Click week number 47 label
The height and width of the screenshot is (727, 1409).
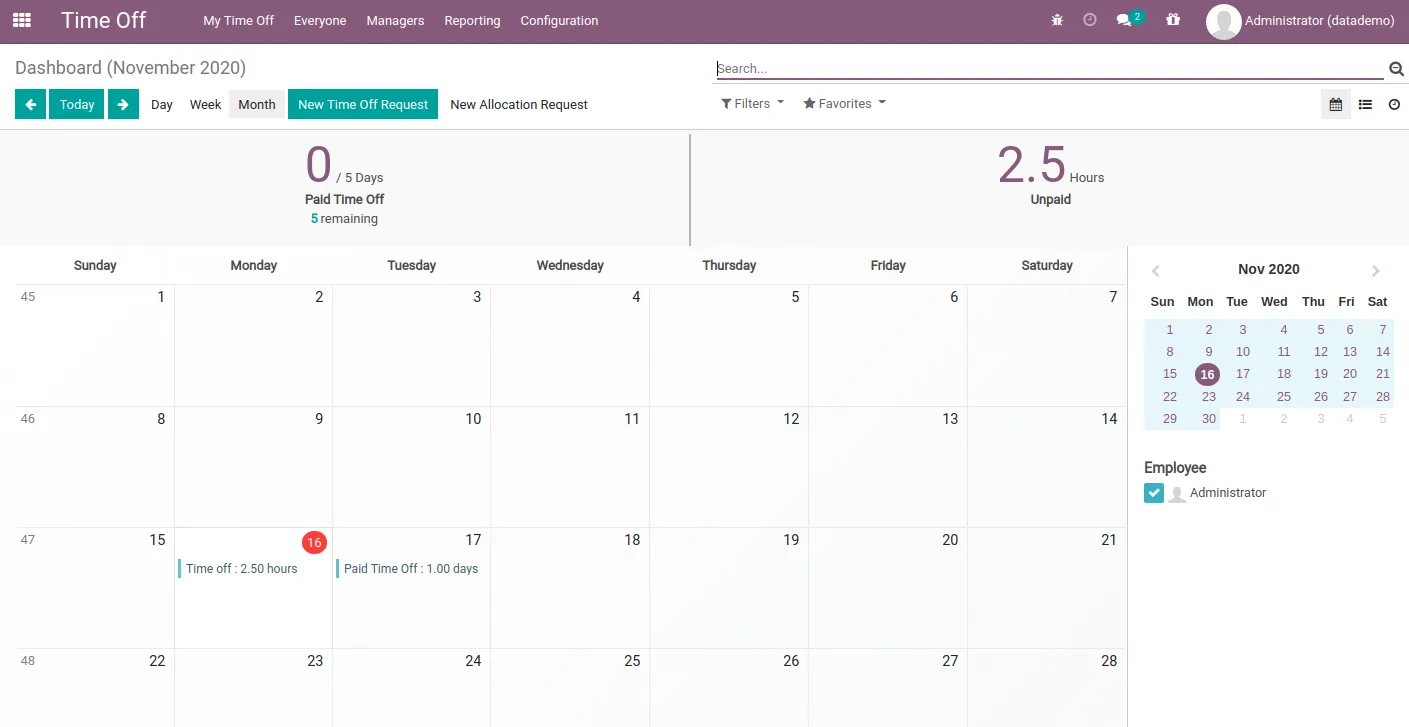(x=28, y=540)
